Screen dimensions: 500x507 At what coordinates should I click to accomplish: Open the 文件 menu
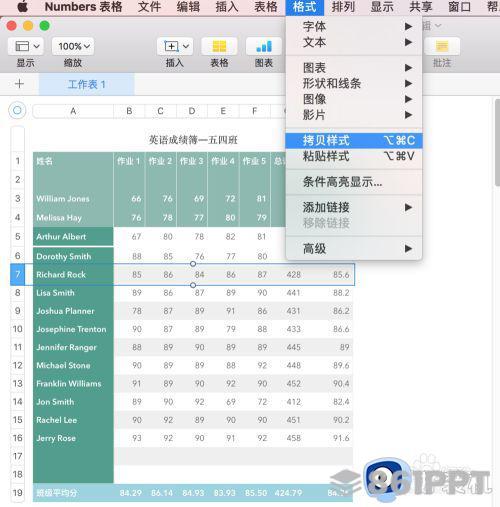(x=149, y=7)
